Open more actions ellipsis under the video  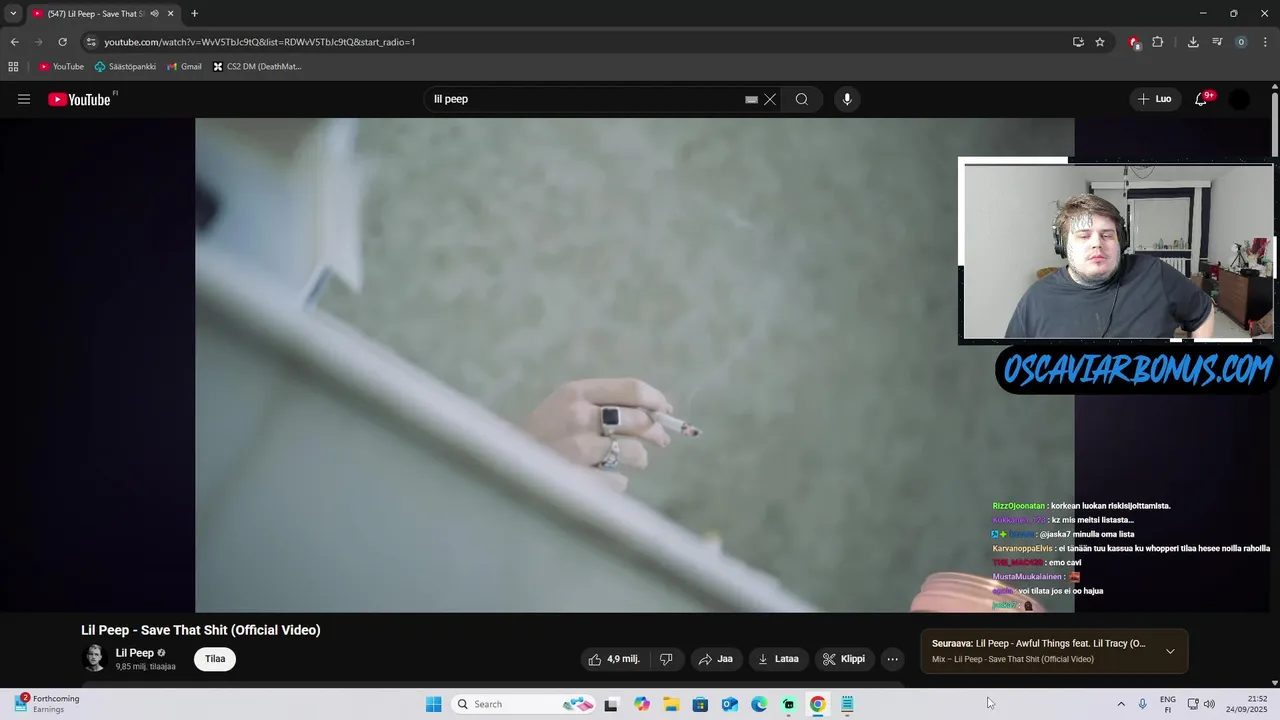(x=893, y=659)
